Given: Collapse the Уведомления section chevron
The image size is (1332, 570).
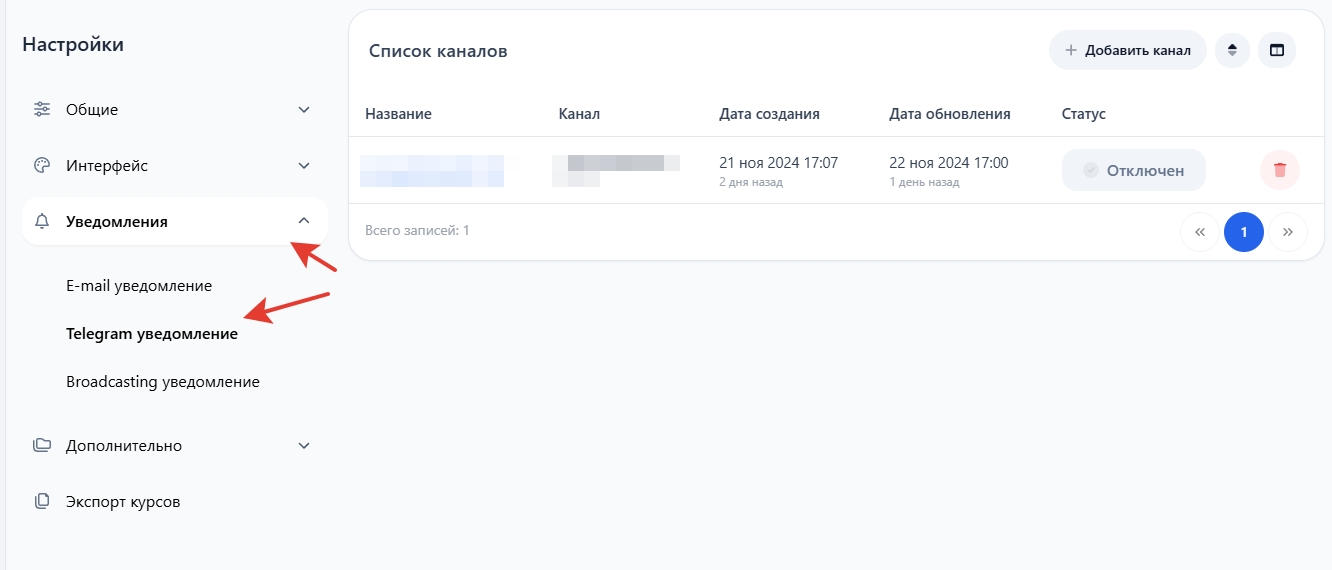Looking at the screenshot, I should [304, 221].
